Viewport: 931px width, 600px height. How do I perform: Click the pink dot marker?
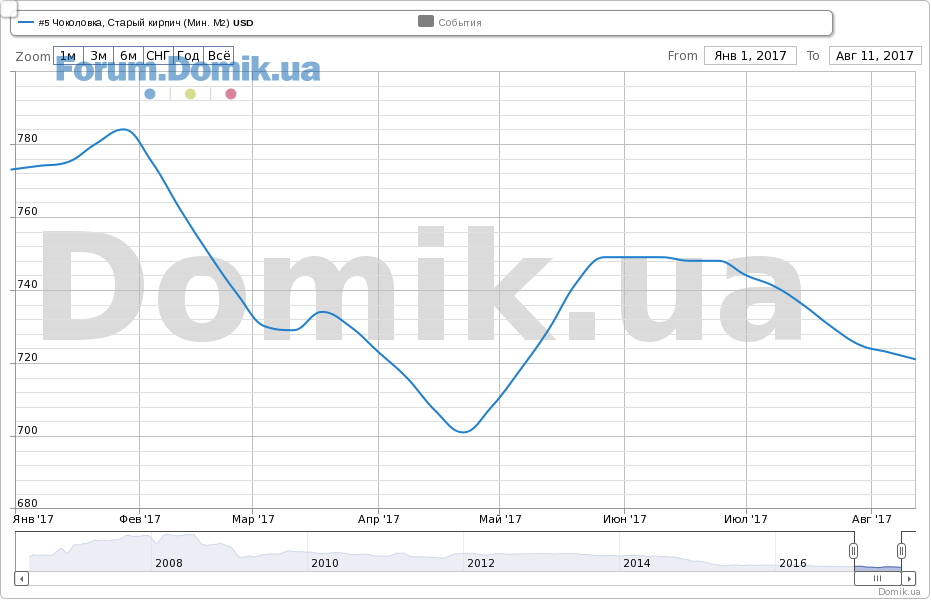[x=231, y=94]
